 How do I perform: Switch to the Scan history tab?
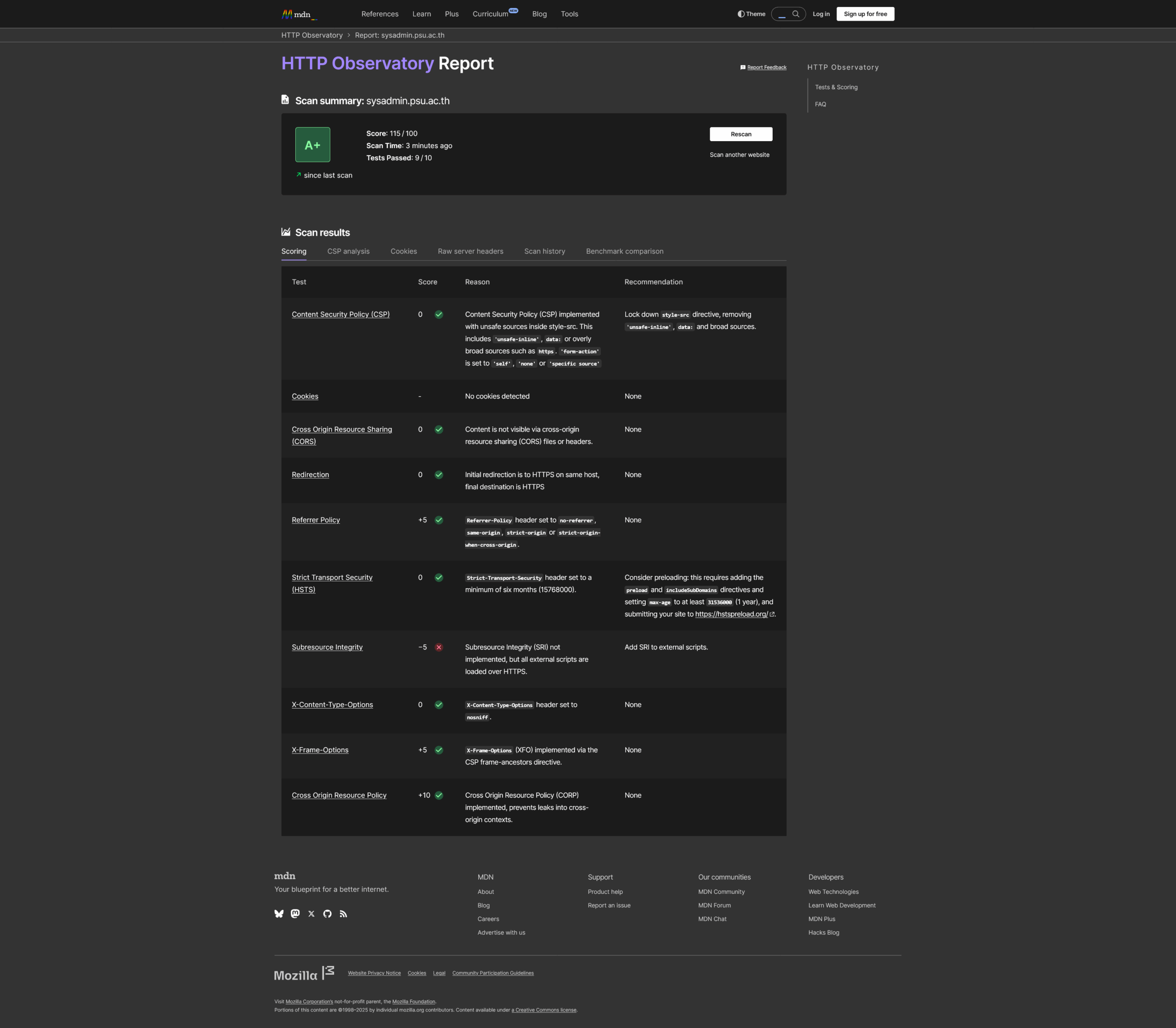pos(545,251)
